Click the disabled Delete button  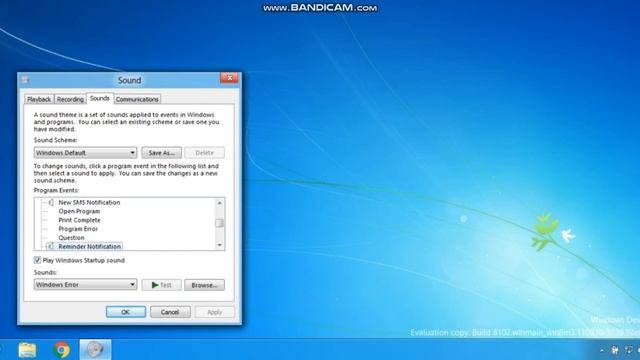204,153
